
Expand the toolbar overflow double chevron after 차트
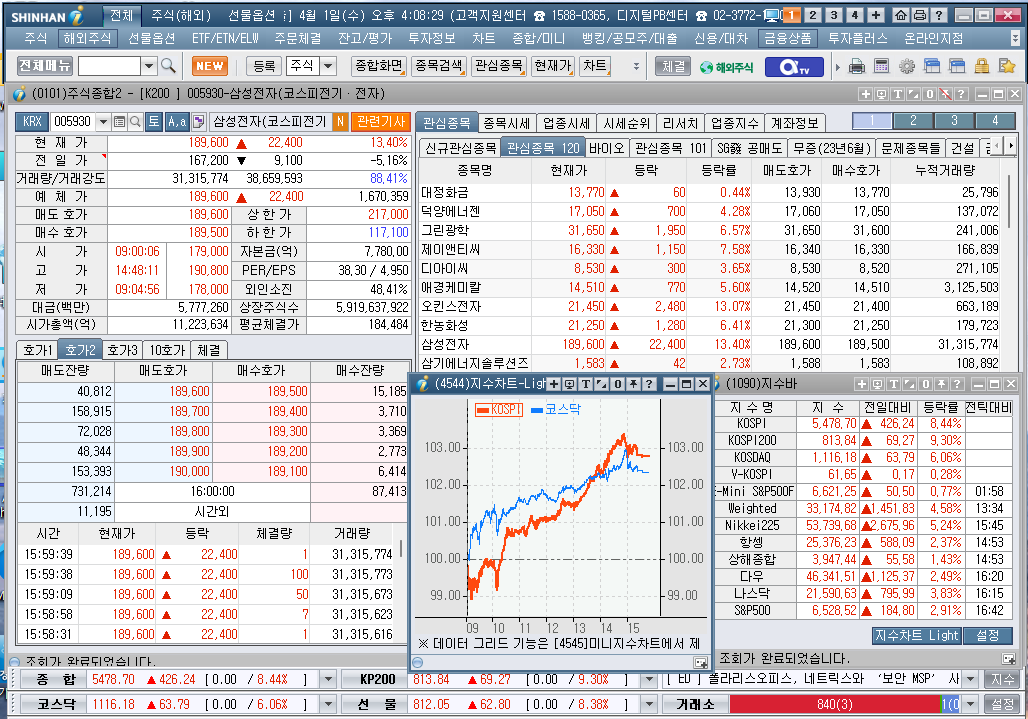[635, 67]
